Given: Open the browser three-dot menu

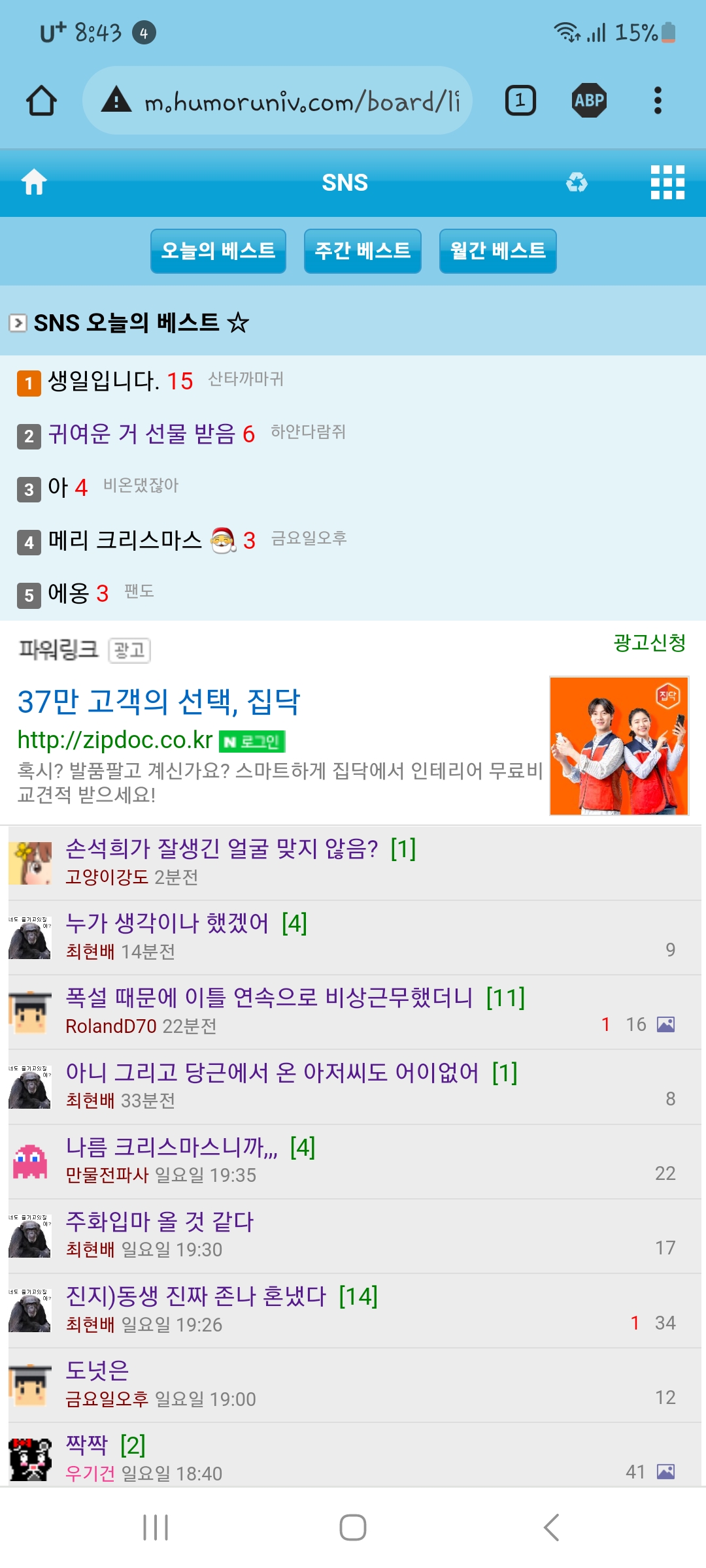Looking at the screenshot, I should (x=658, y=101).
